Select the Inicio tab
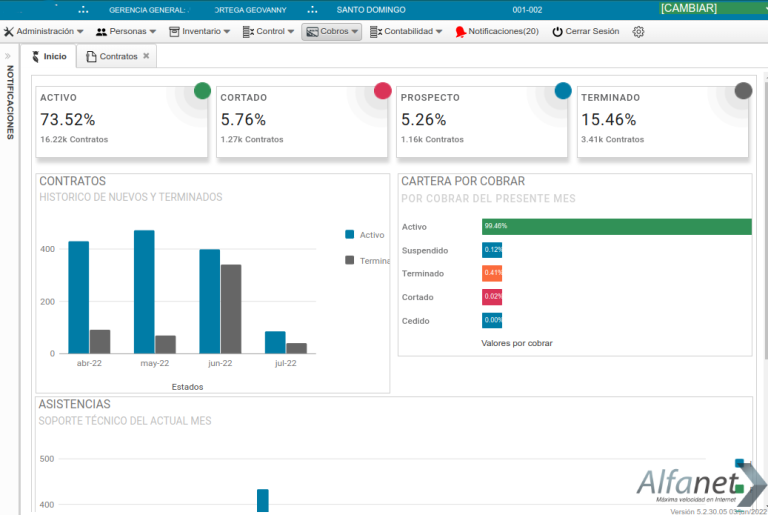 click(x=50, y=57)
